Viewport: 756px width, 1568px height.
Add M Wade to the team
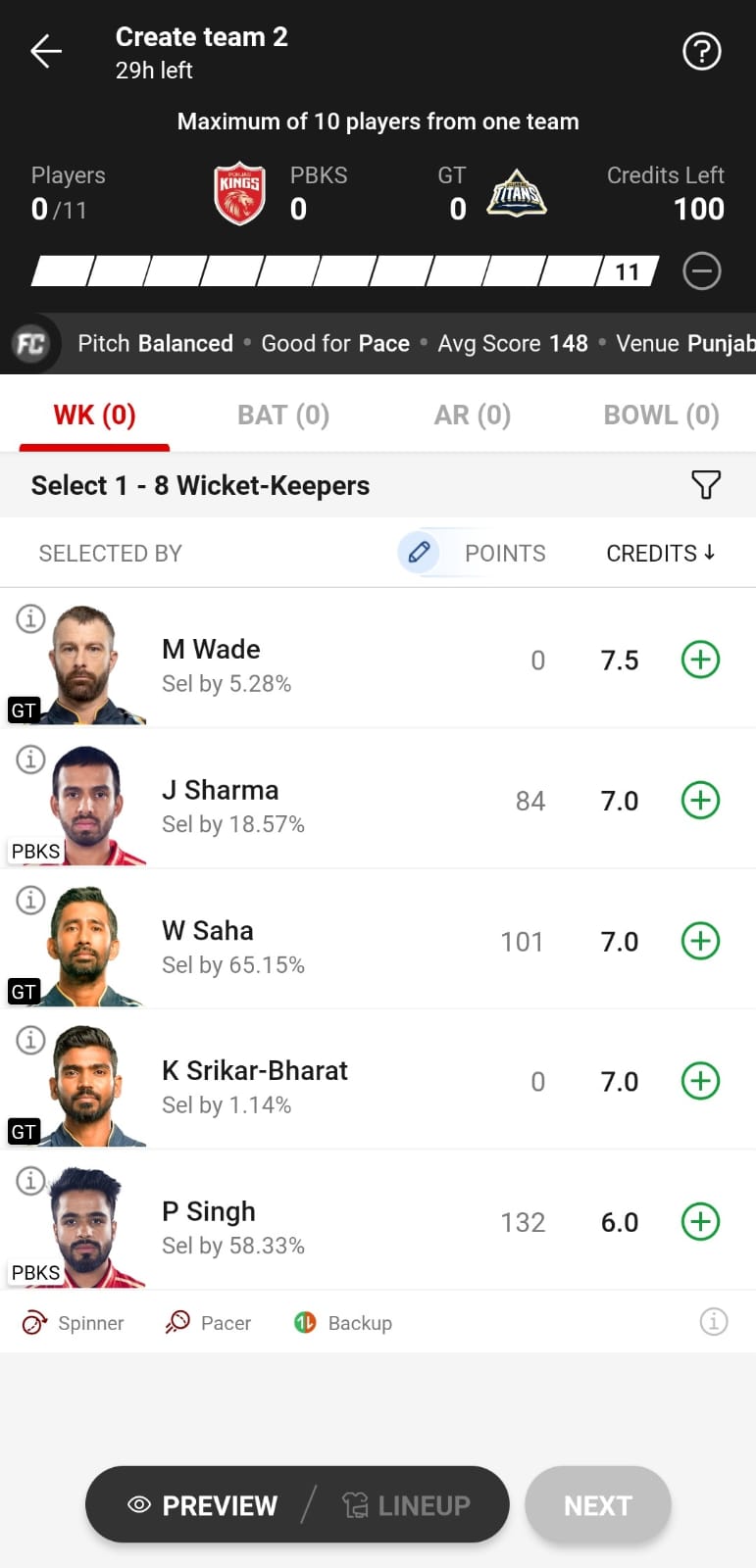pyautogui.click(x=700, y=660)
